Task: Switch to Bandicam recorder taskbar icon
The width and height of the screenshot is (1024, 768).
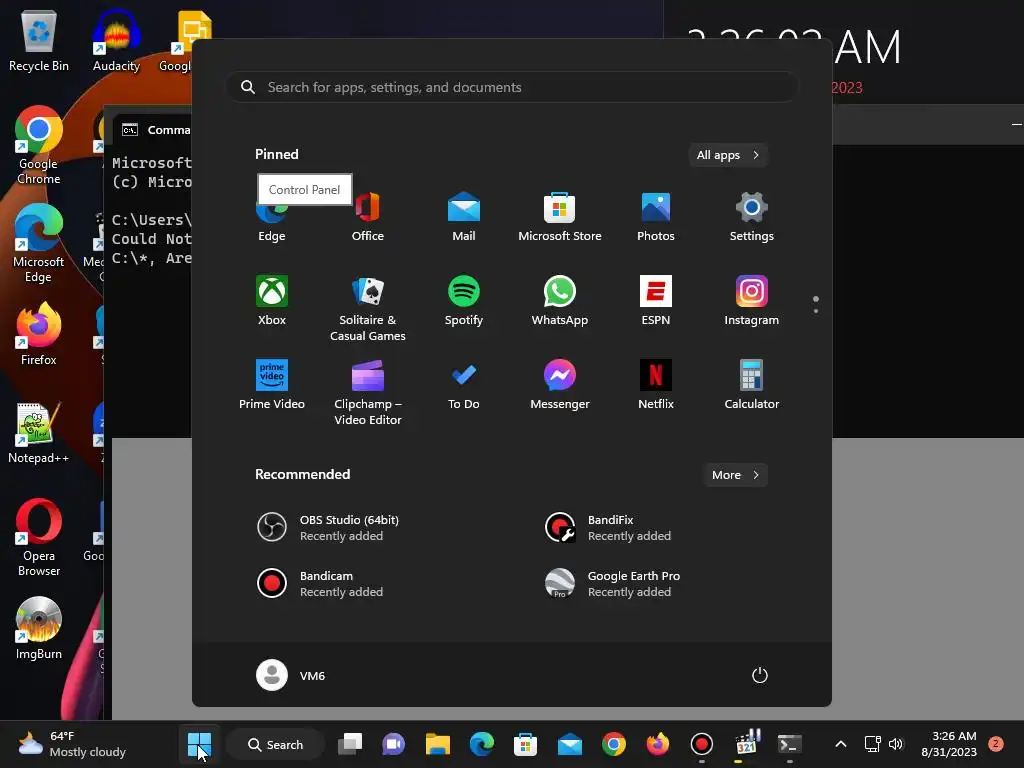Action: pyautogui.click(x=701, y=744)
